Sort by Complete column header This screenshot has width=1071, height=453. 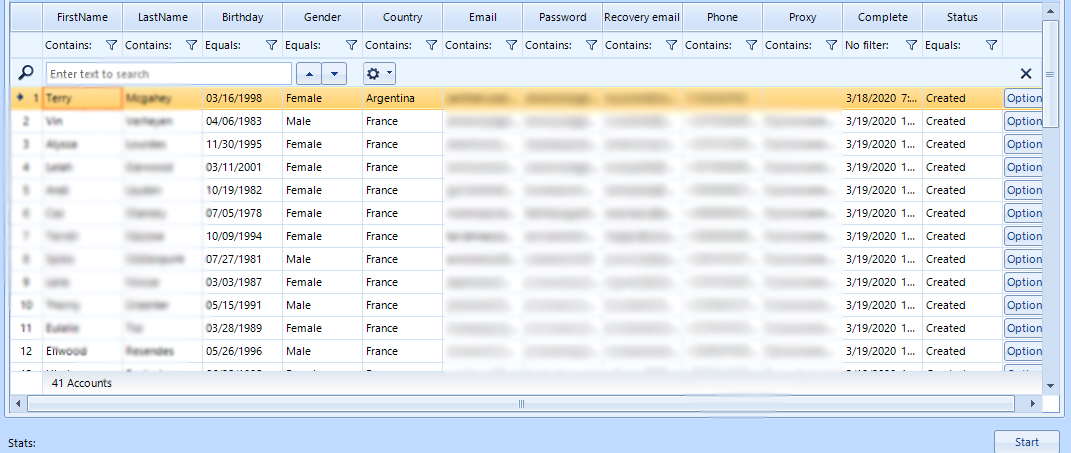(x=882, y=17)
